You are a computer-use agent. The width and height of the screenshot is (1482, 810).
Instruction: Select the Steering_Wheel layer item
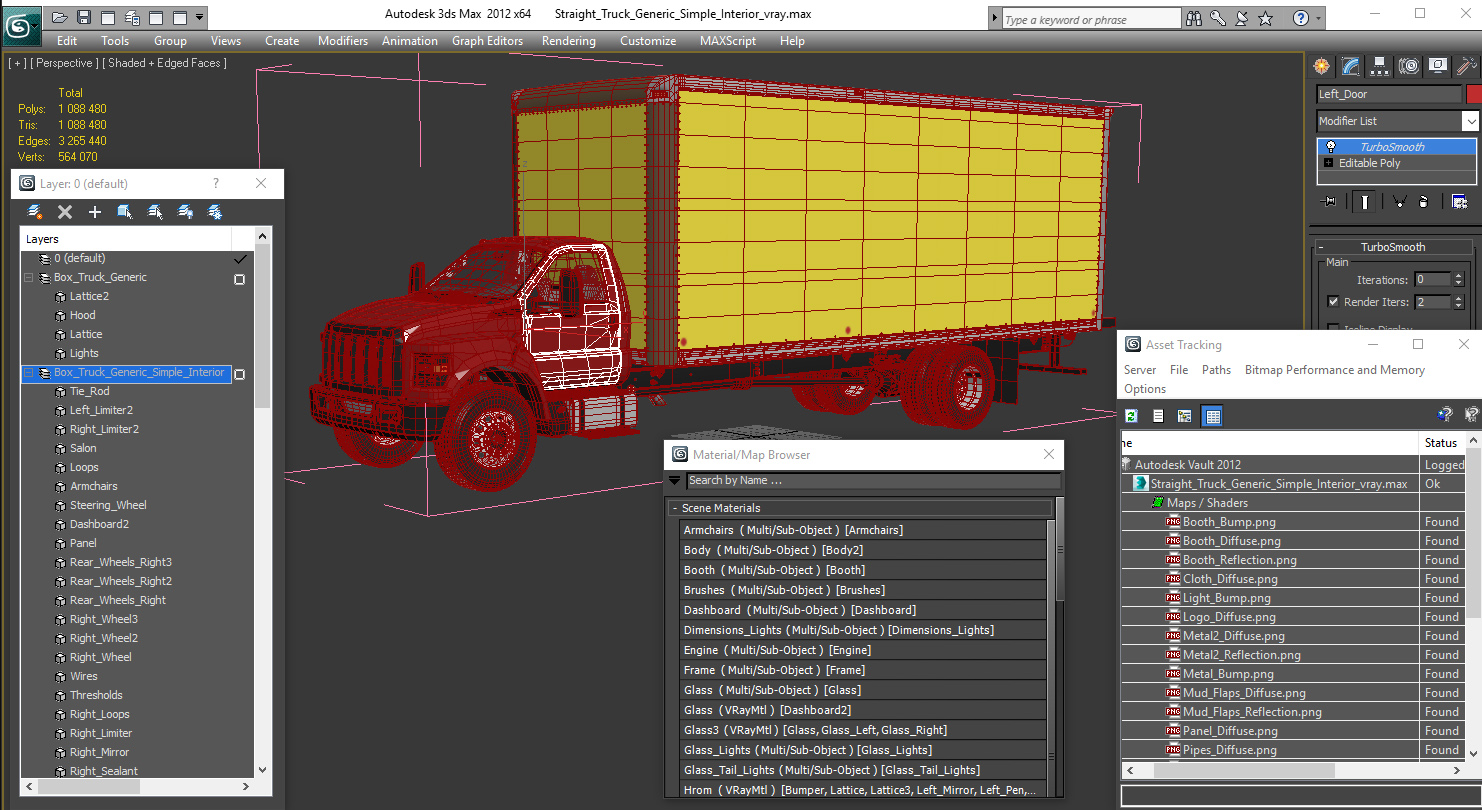click(x=108, y=505)
